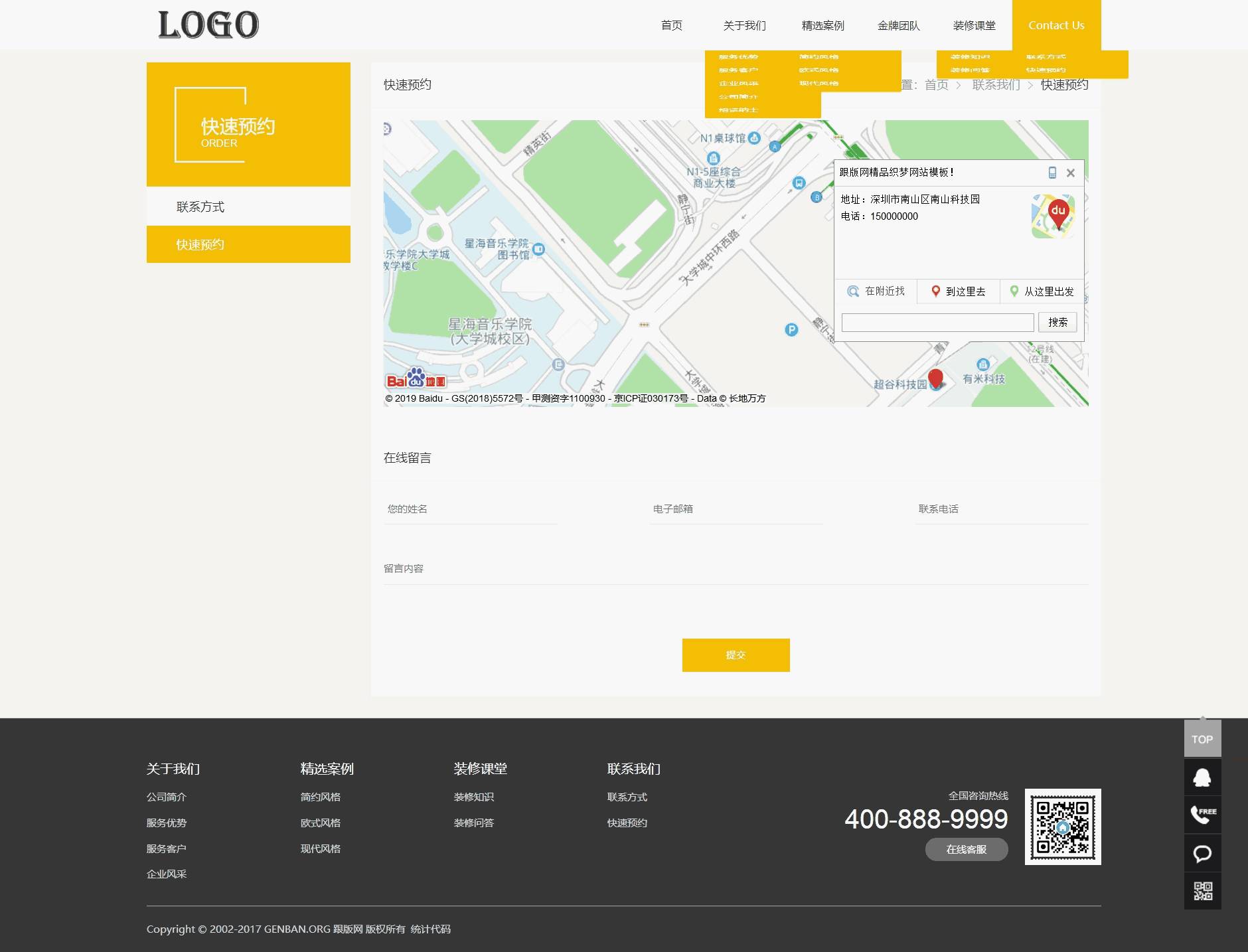Click the TOP back-to-top button
This screenshot has height=952, width=1248.
(x=1202, y=739)
